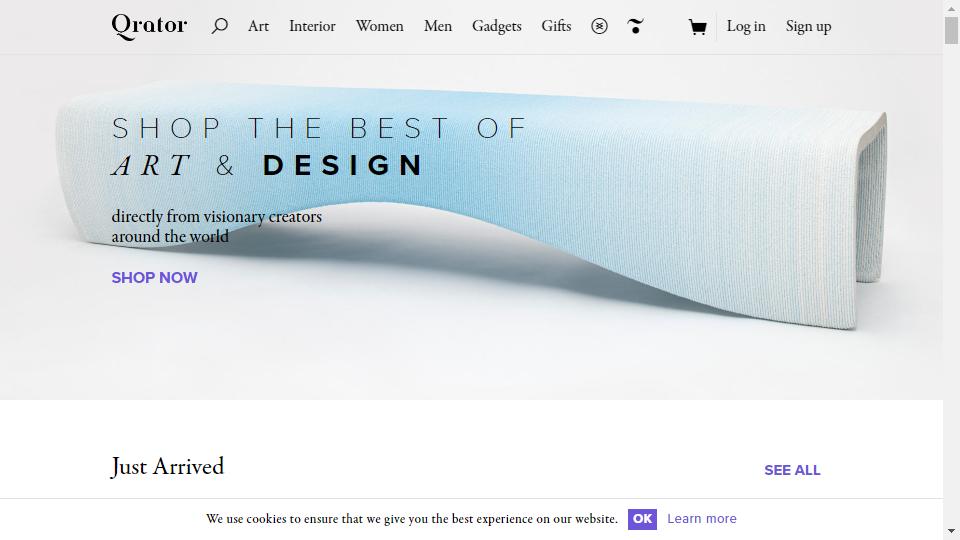Click the swirl icon beside the cart
The height and width of the screenshot is (540, 960).
point(636,26)
